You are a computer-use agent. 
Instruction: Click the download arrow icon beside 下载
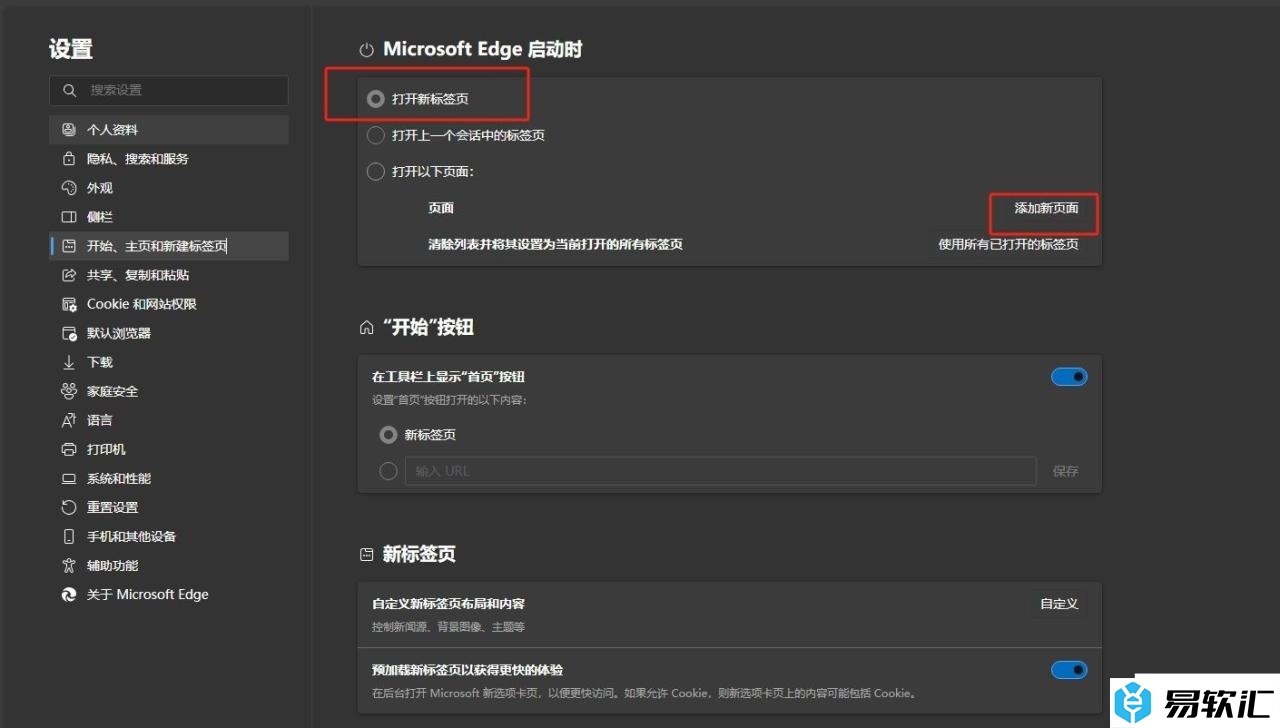click(x=69, y=362)
